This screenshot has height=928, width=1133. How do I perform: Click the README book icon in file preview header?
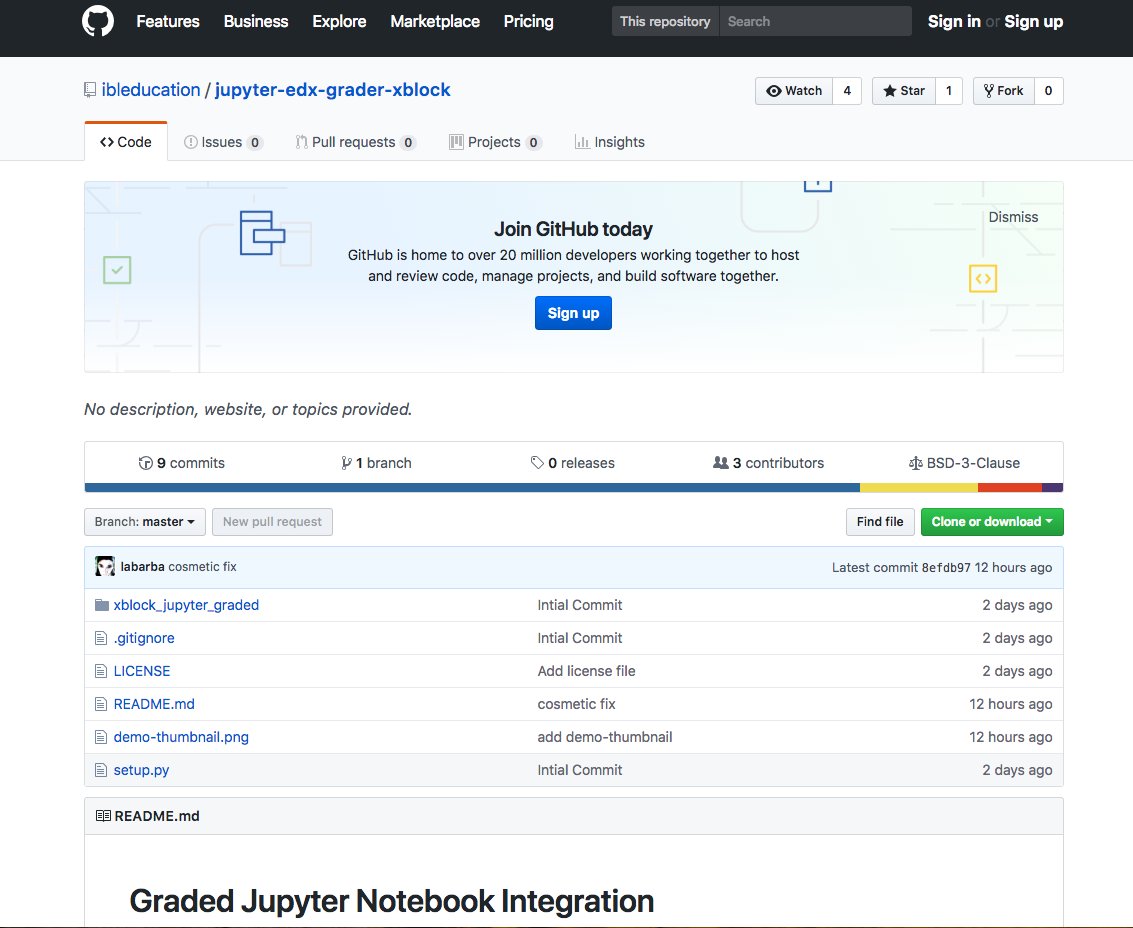[103, 815]
